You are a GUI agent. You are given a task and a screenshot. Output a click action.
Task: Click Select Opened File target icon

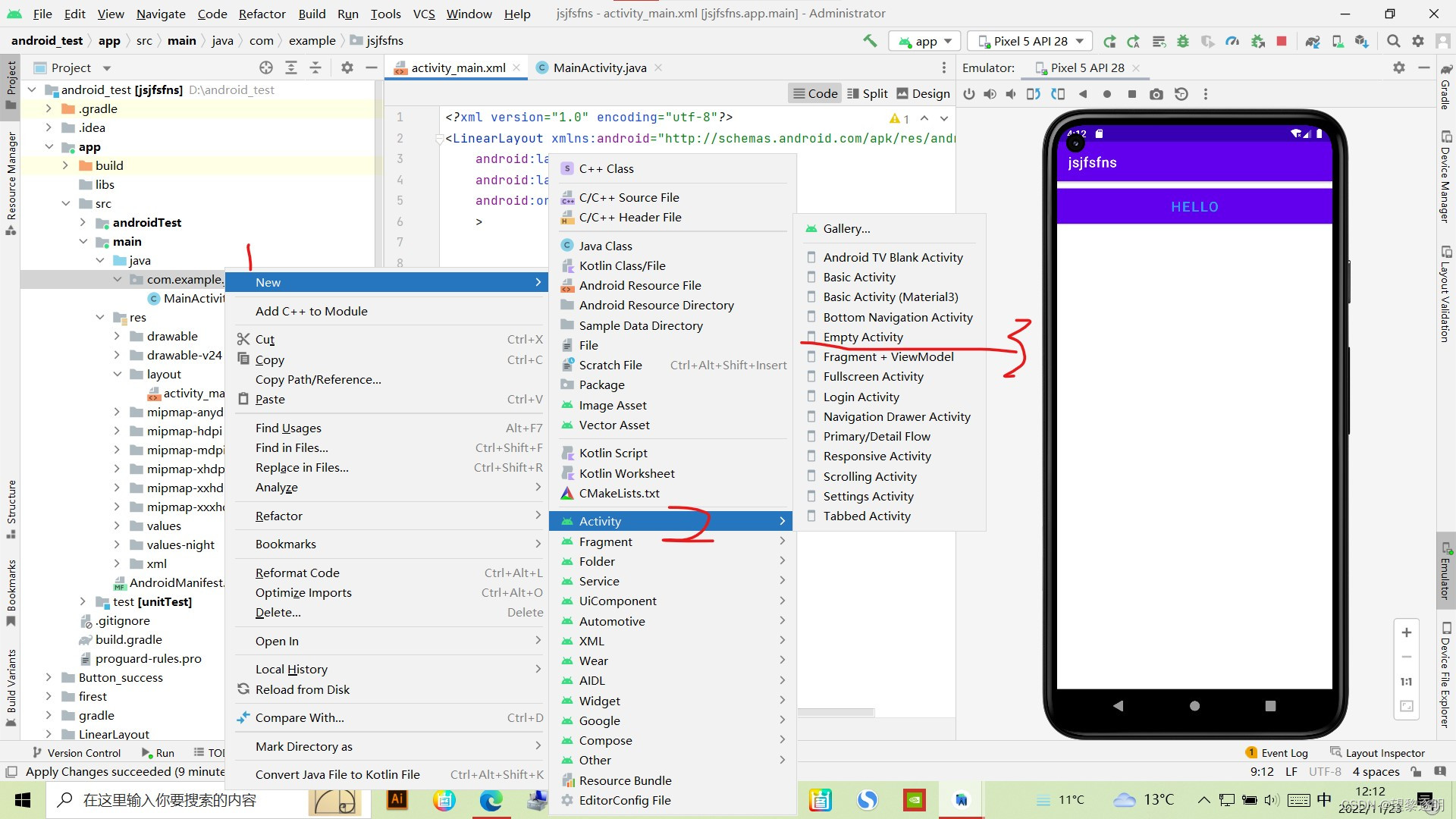(266, 67)
